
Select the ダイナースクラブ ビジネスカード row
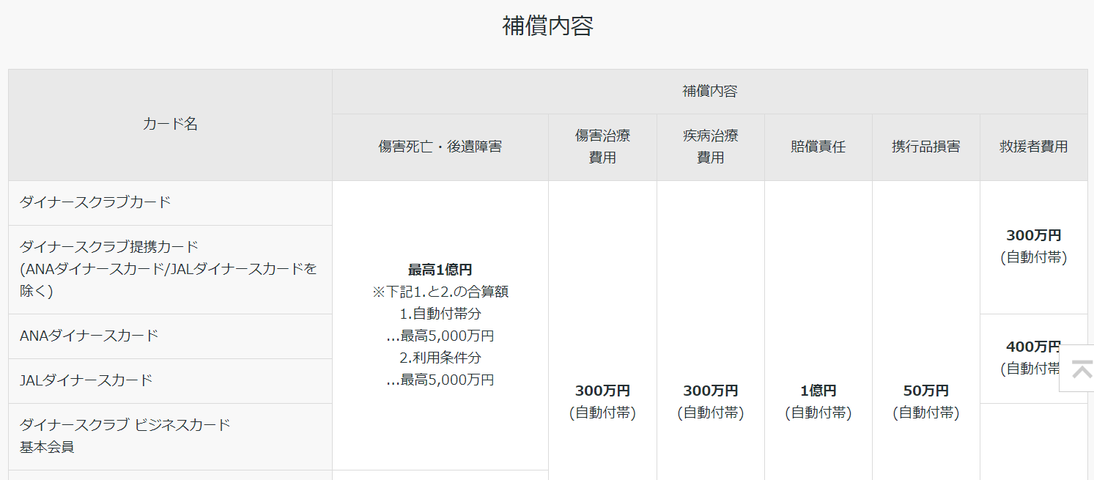point(170,436)
